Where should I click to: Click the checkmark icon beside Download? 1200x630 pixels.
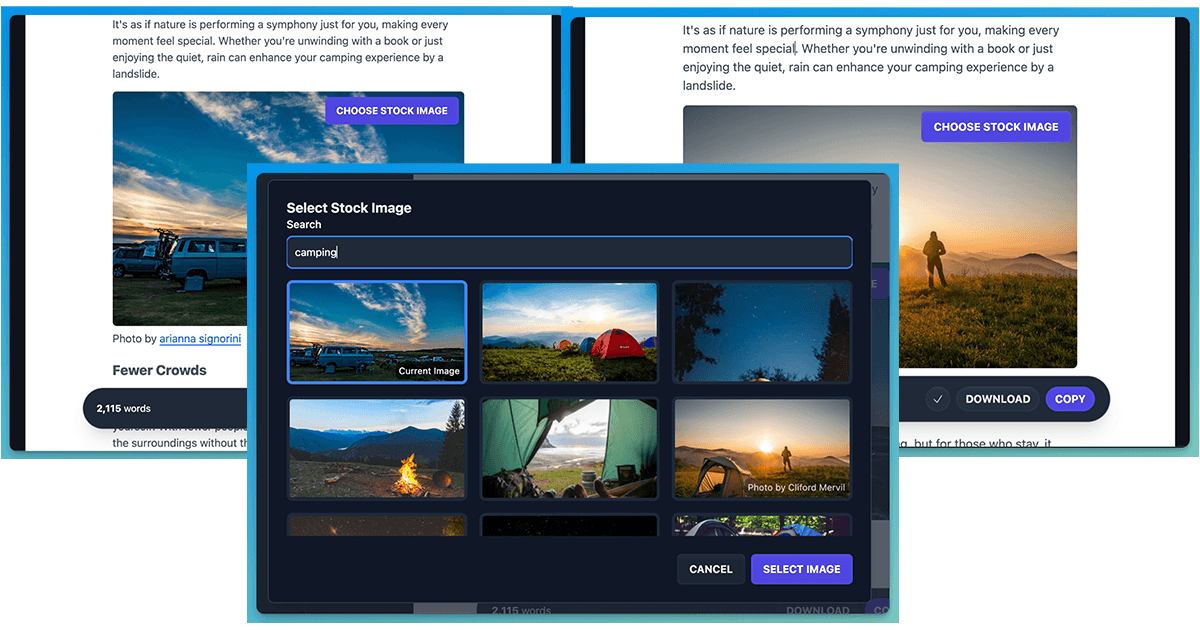[x=937, y=398]
